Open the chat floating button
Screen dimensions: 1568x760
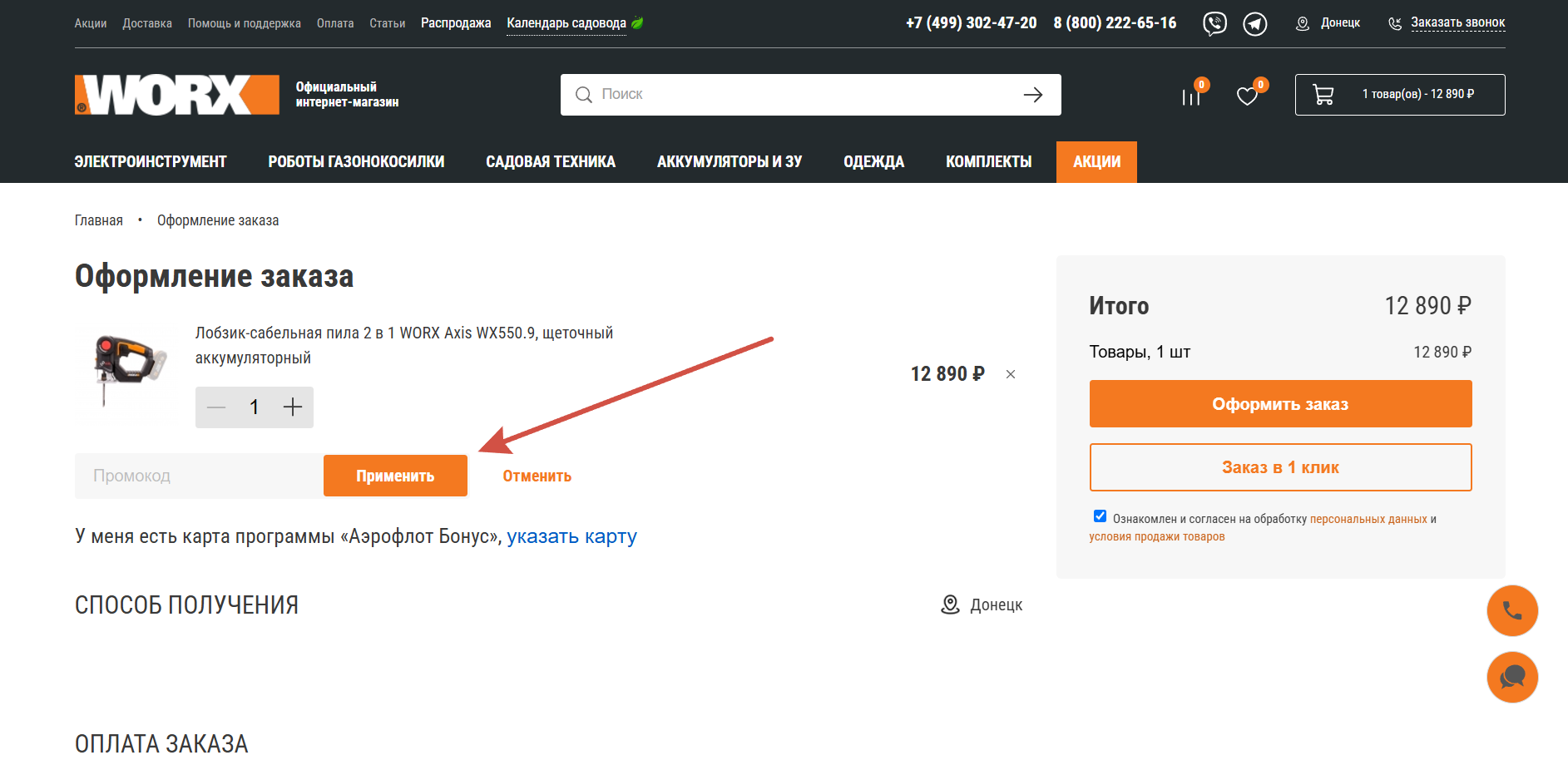click(1512, 678)
